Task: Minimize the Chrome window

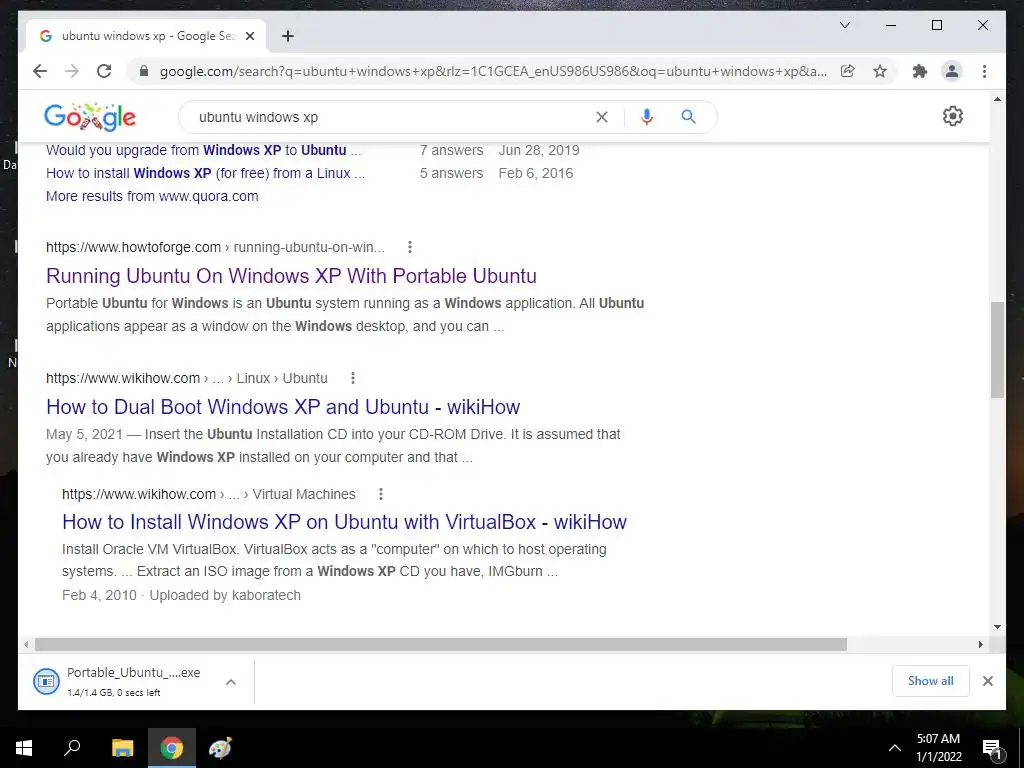Action: click(x=890, y=25)
